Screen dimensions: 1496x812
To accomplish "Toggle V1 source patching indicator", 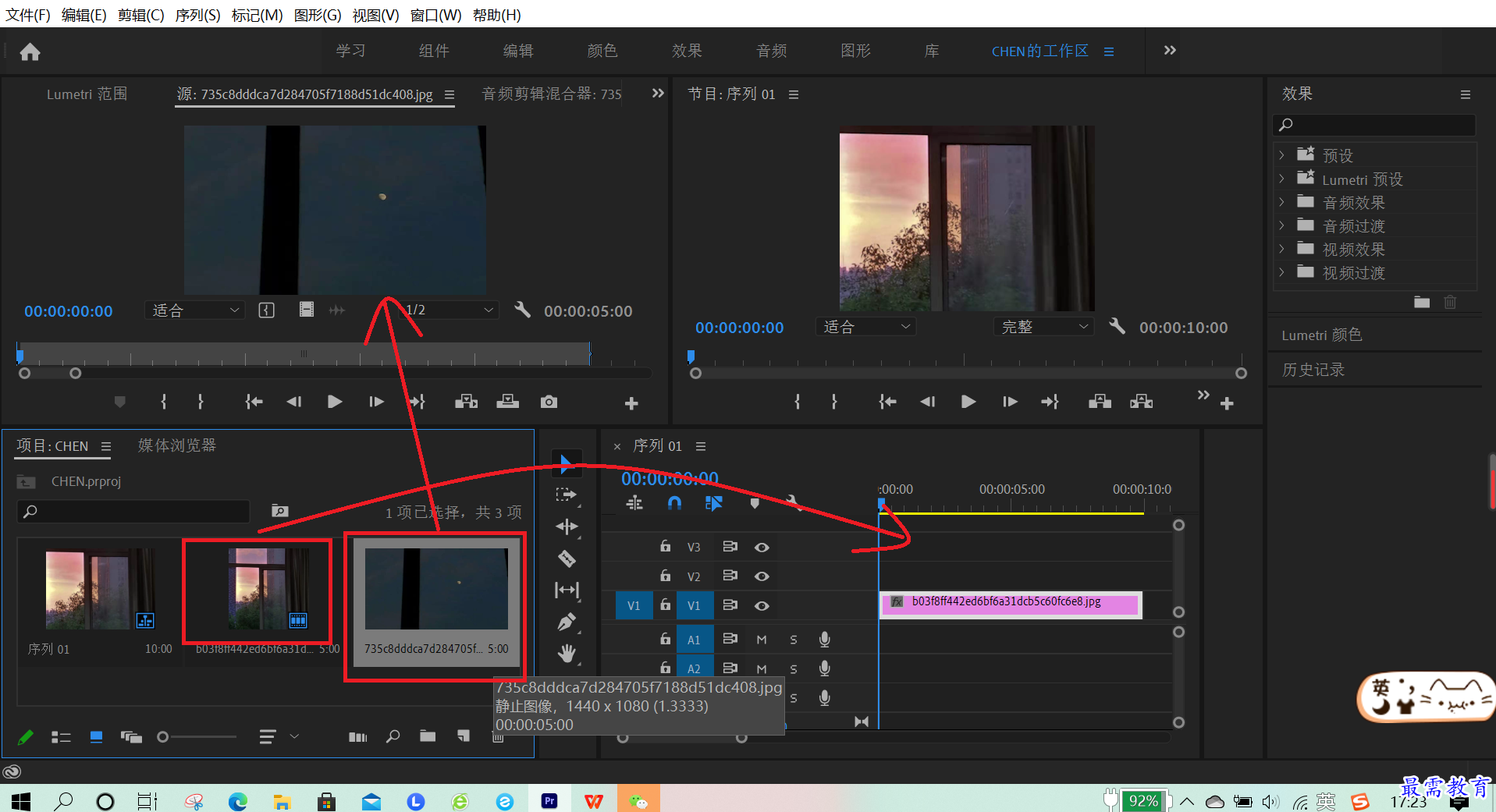I will [633, 605].
